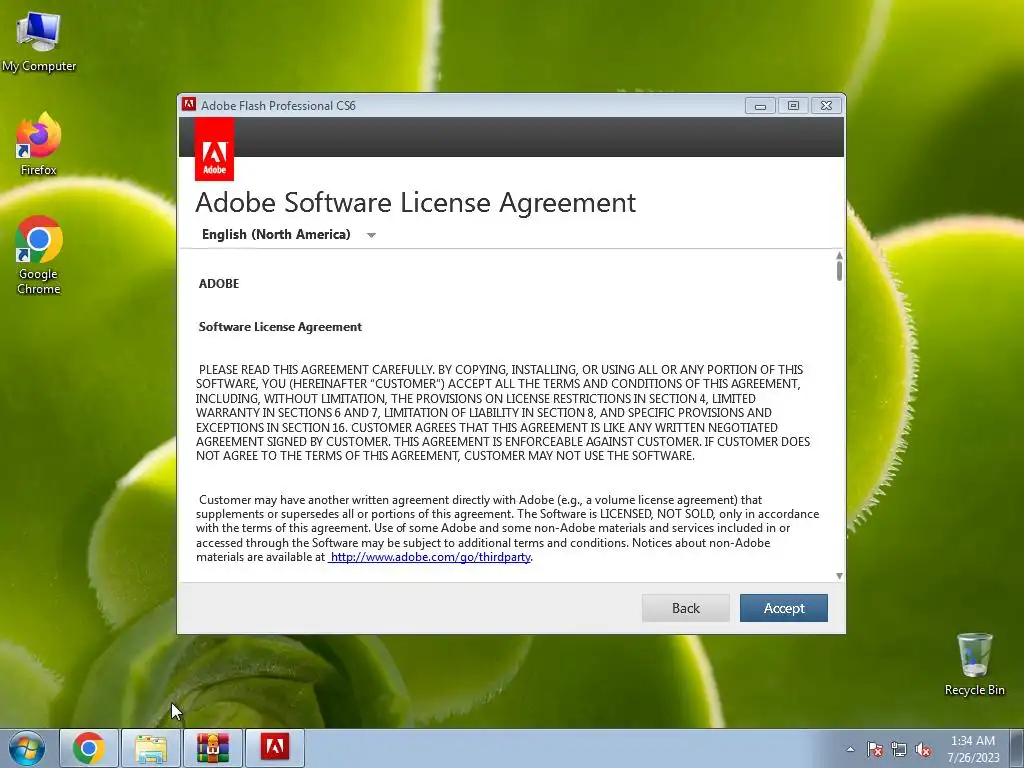Click Chrome in the taskbar
1024x768 pixels.
pyautogui.click(x=89, y=748)
